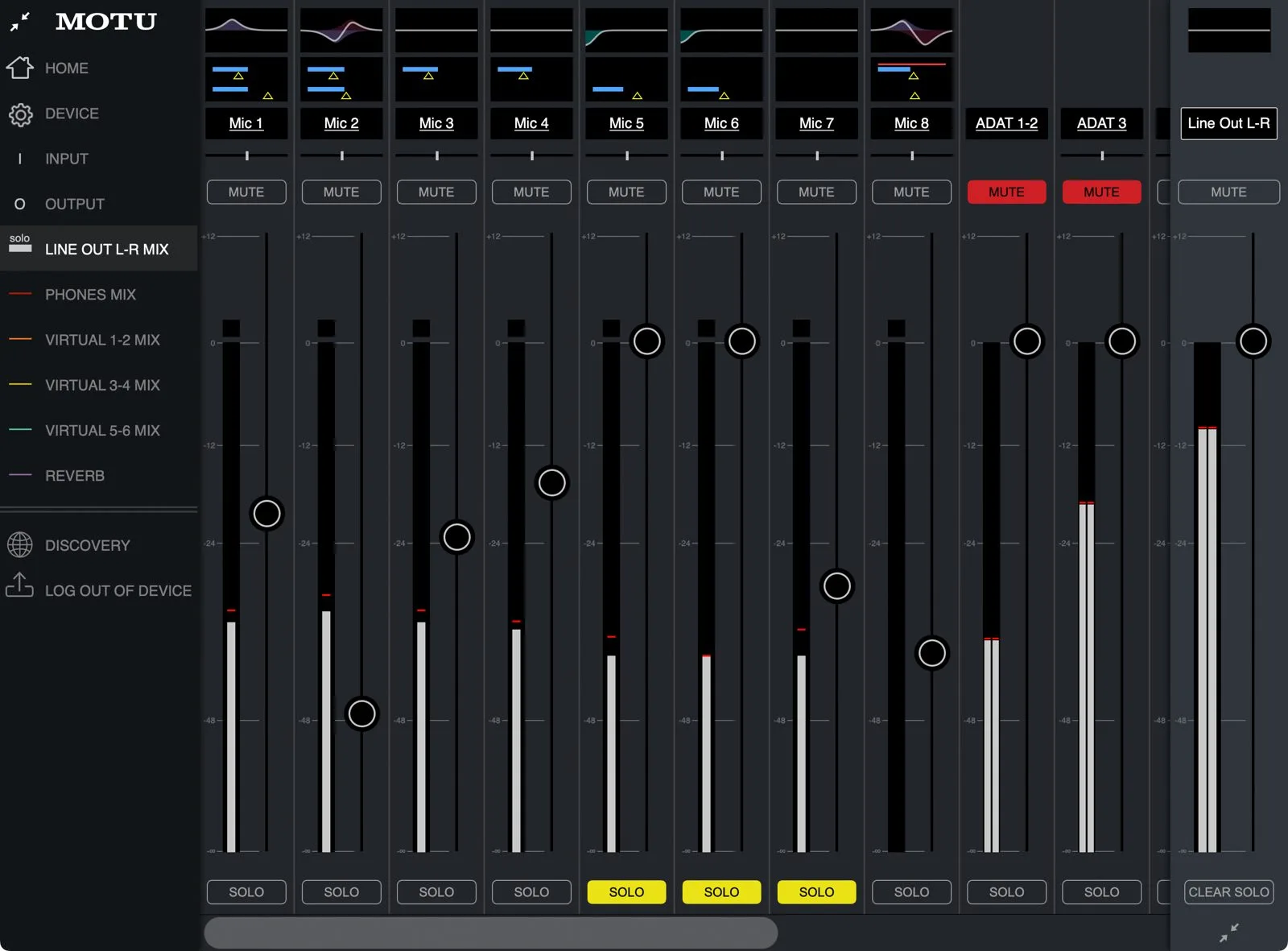Viewport: 1288px width, 951px height.
Task: Click the shrink arrows icon below Clear Solo
Action: pyautogui.click(x=1228, y=932)
